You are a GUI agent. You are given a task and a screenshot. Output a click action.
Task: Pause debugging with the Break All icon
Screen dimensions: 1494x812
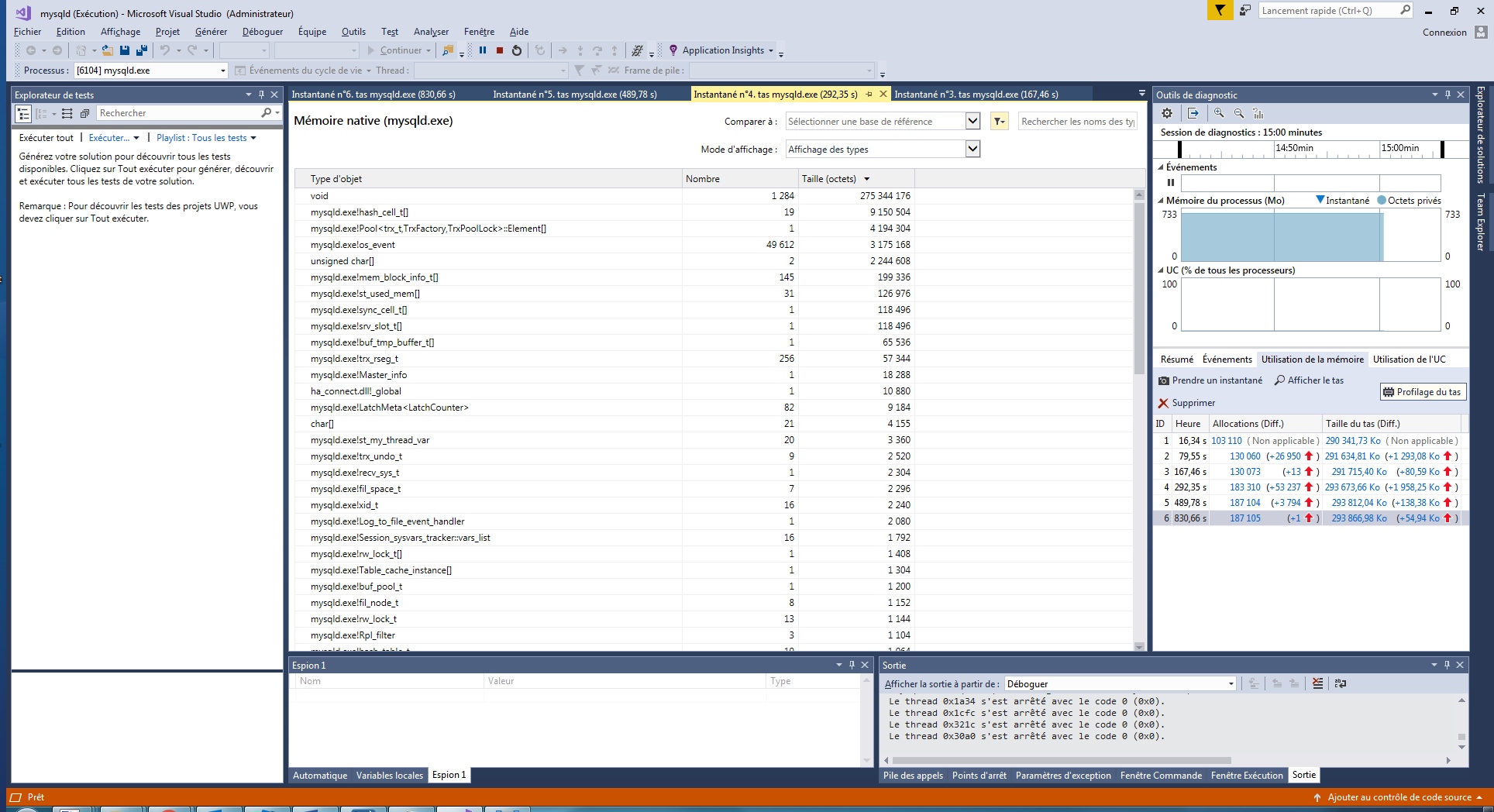[x=483, y=50]
